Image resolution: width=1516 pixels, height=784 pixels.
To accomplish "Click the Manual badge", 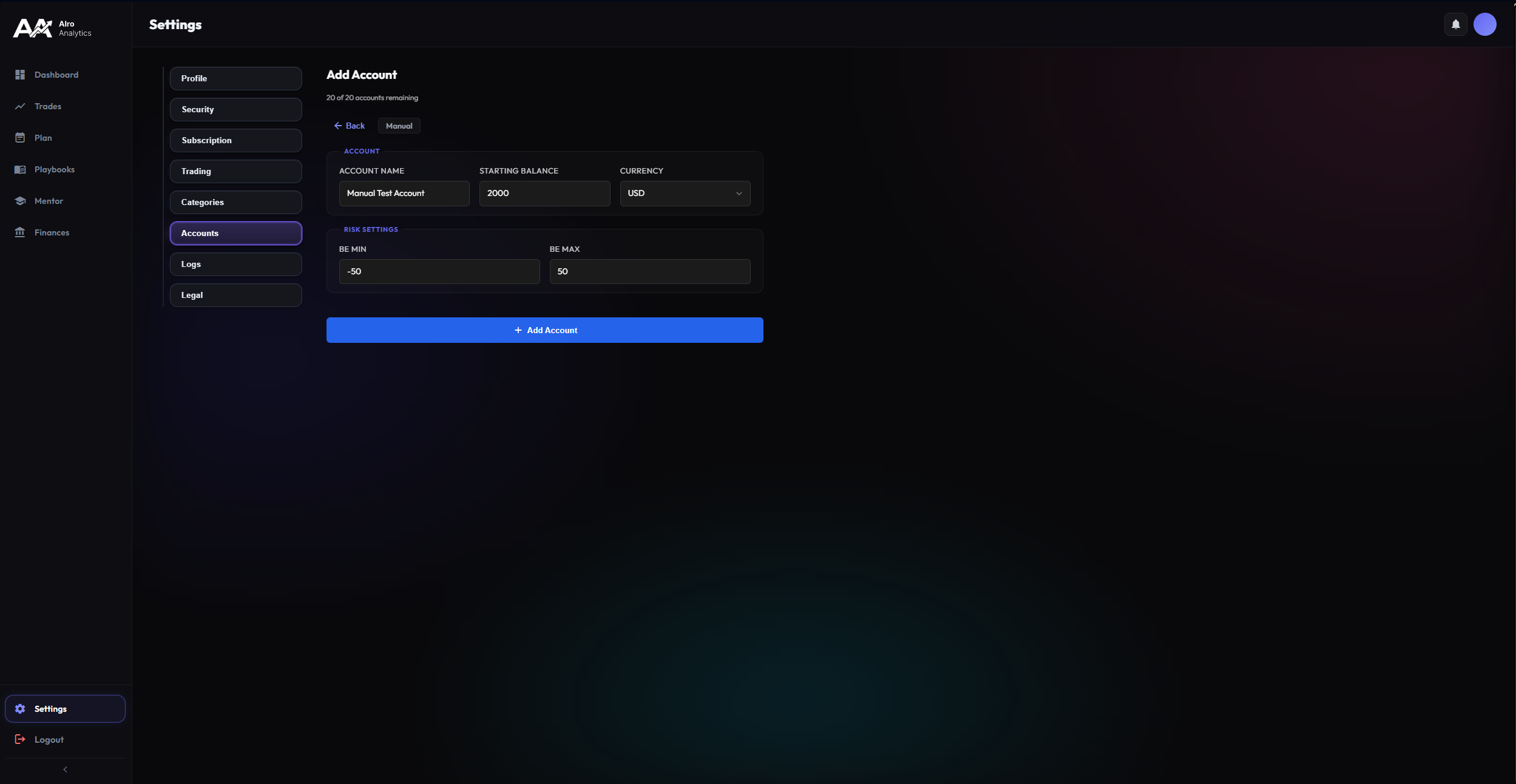I will 399,126.
